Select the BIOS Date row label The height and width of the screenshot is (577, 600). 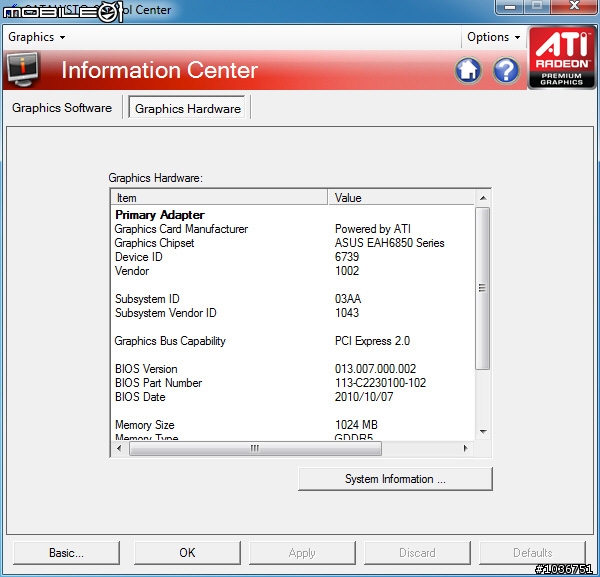tap(140, 397)
